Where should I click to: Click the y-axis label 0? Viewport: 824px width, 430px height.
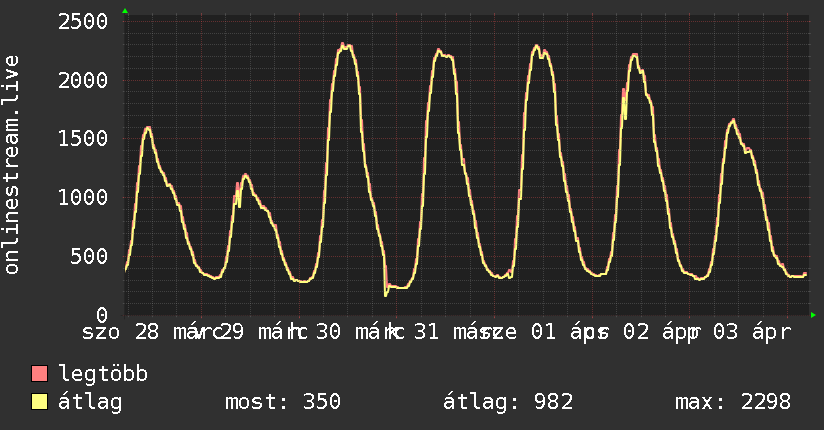102,315
